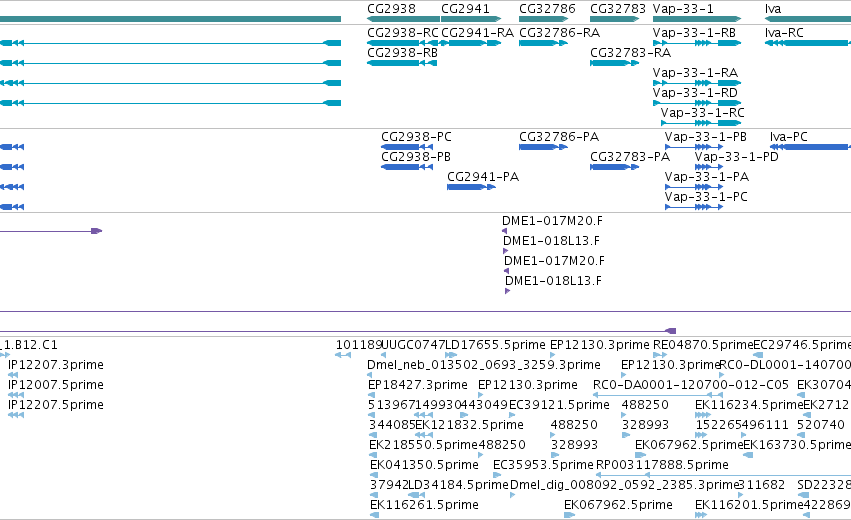This screenshot has height=520, width=851.
Task: Click EST label EK121832.5prime
Action: (x=469, y=425)
